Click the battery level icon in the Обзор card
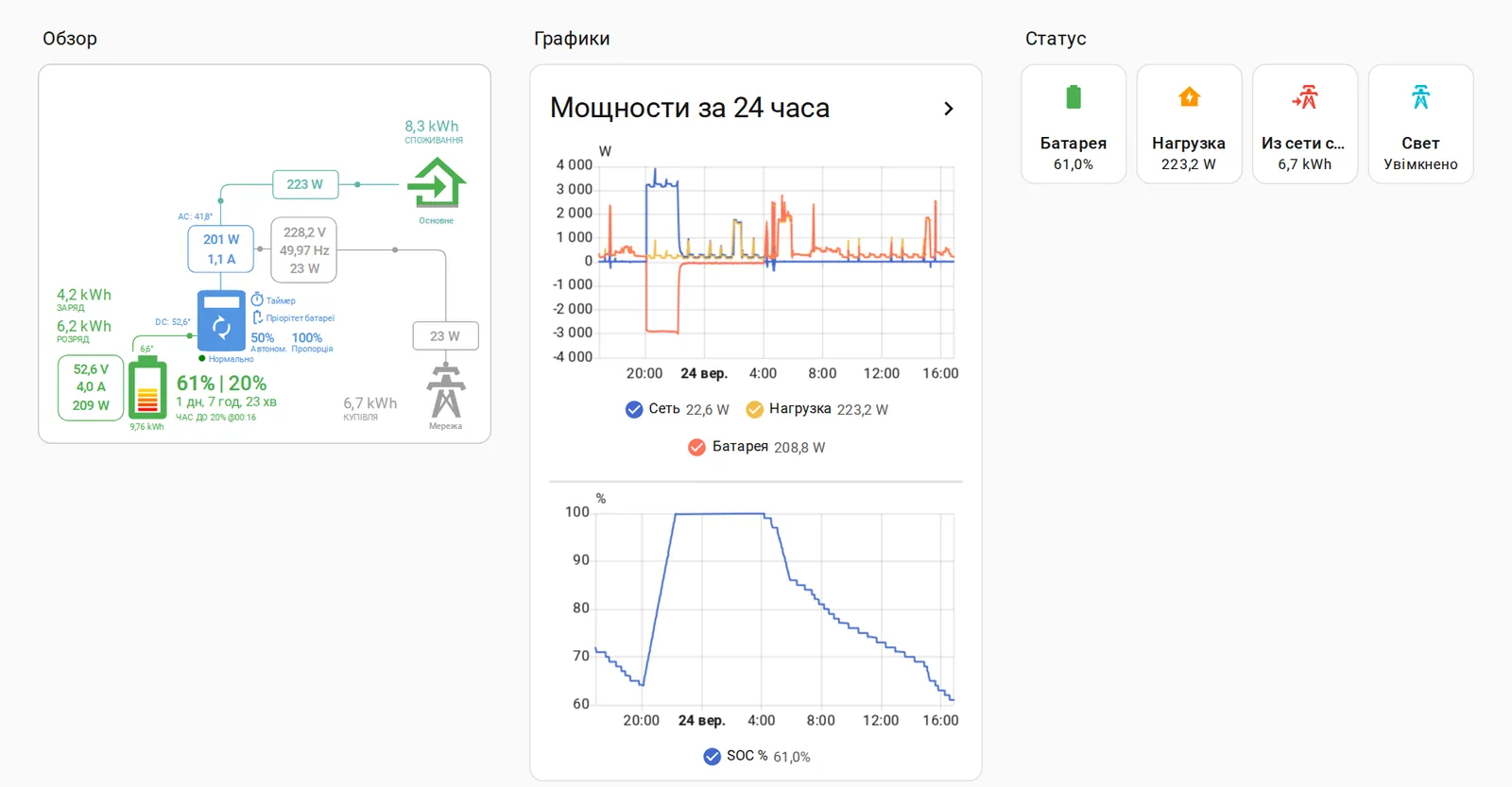Viewport: 1512px width, 787px height. 147,389
